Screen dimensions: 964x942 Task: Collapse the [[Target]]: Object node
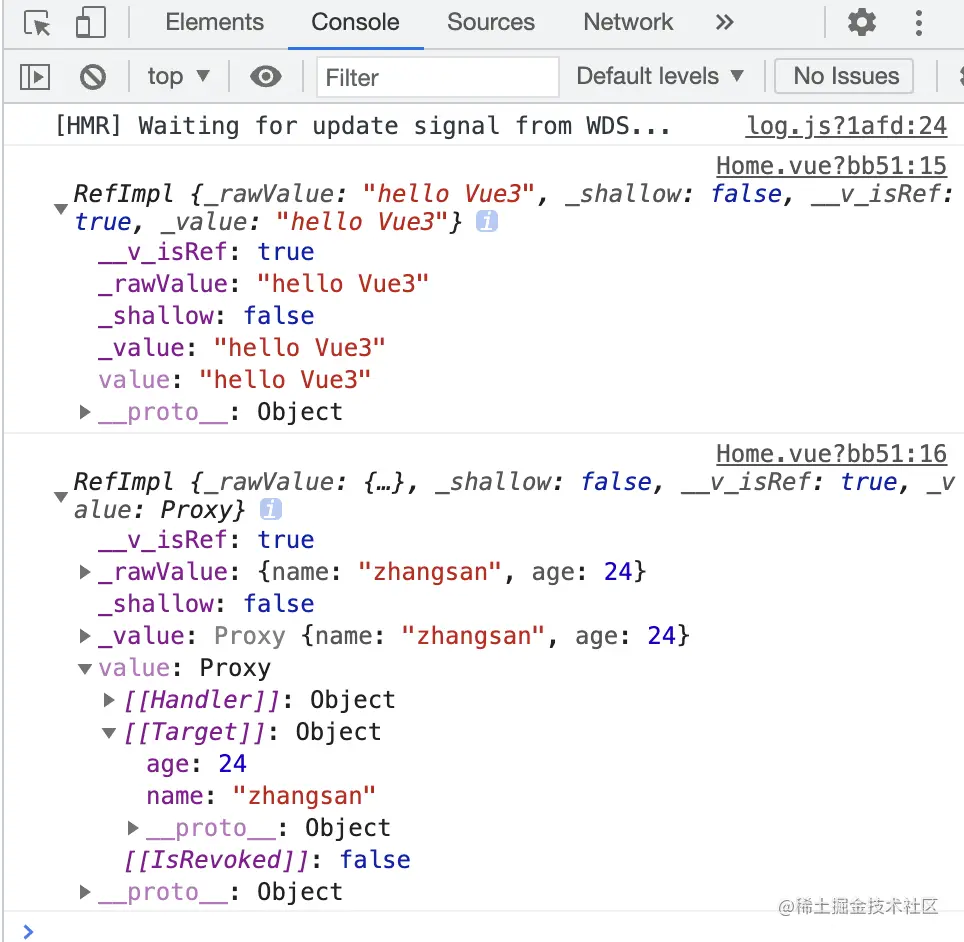[109, 732]
